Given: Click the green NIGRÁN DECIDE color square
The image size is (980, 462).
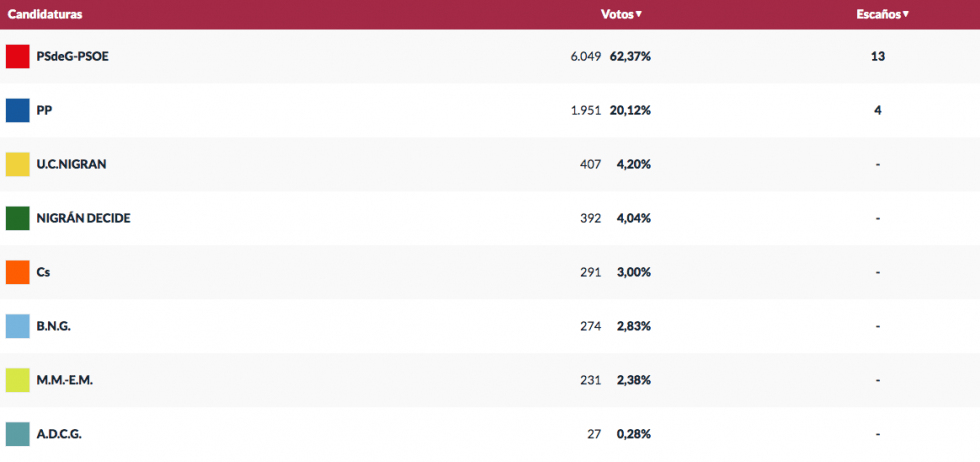Looking at the screenshot, I should [x=17, y=218].
